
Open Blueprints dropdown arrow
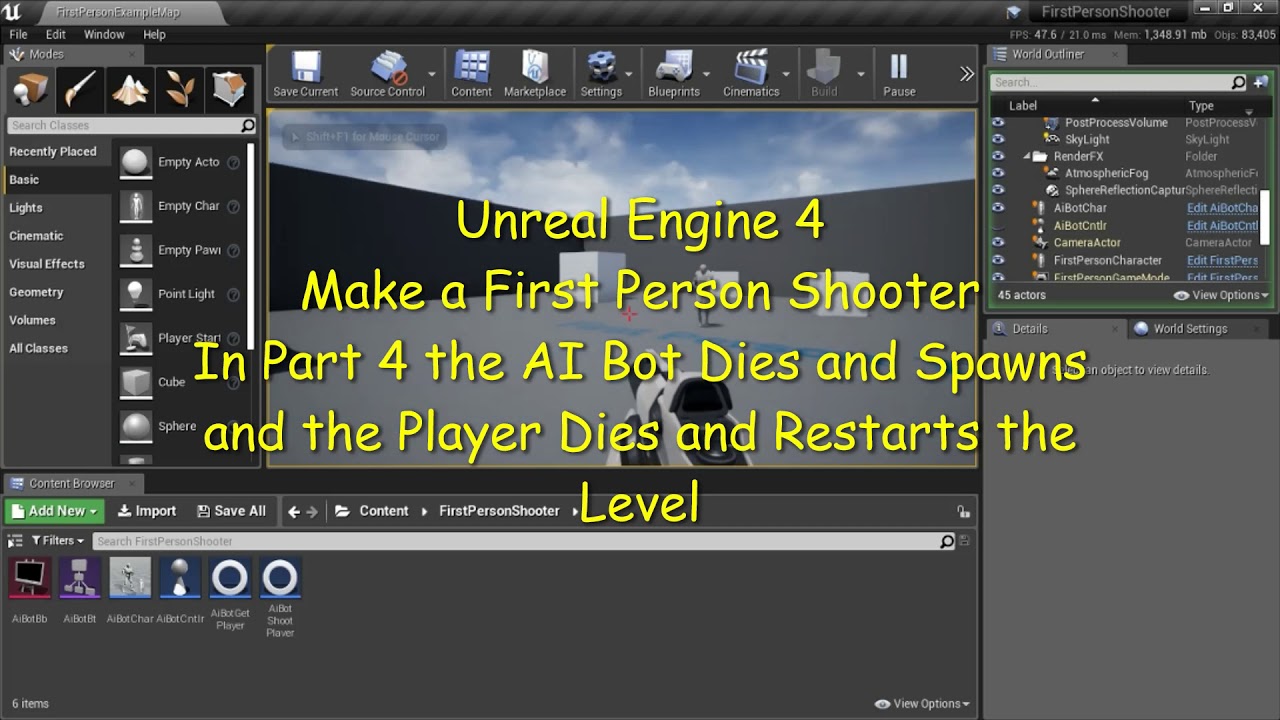tap(706, 74)
